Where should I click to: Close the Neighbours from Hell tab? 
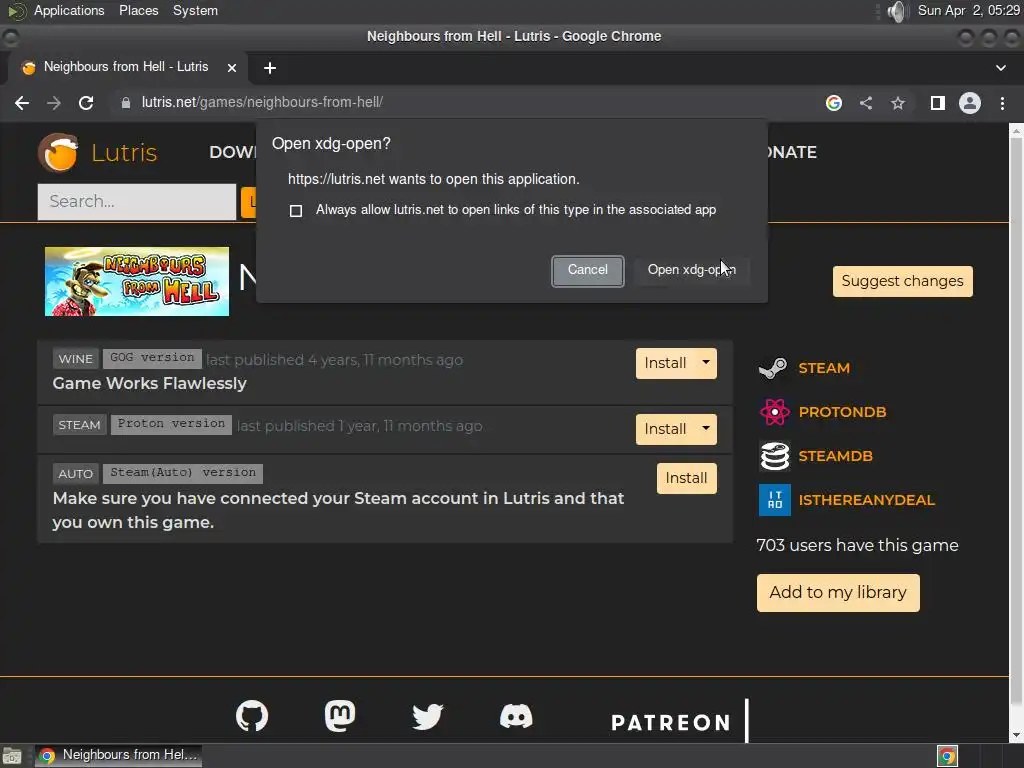coord(232,68)
